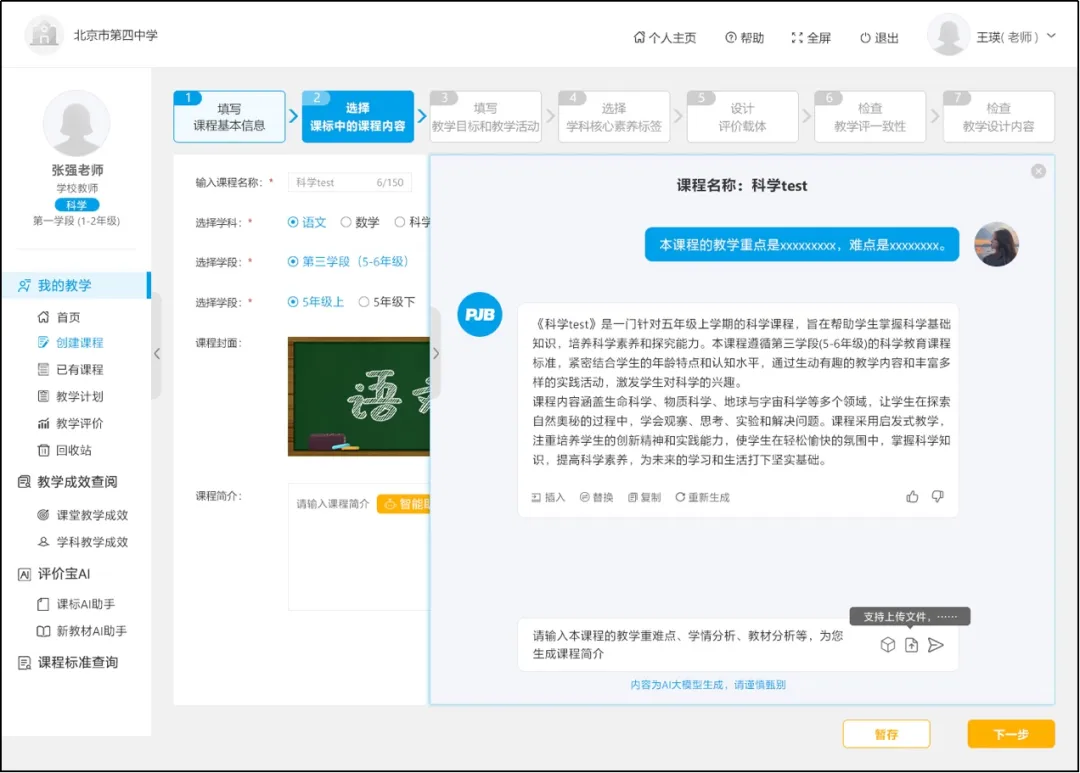Image resolution: width=1080 pixels, height=773 pixels.
Task: Click 复制 to copy the AI response
Action: (x=644, y=497)
